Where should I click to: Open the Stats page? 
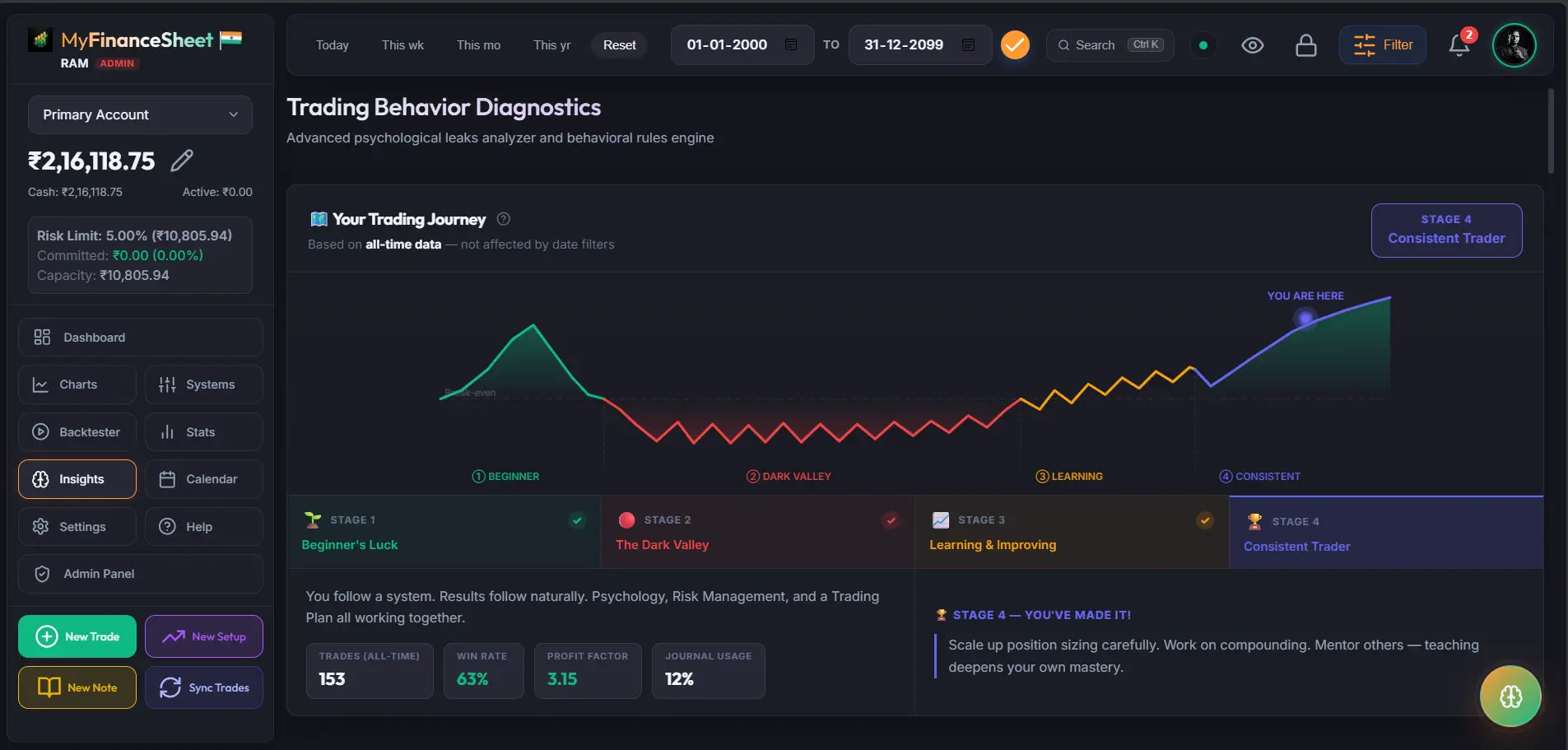click(204, 432)
